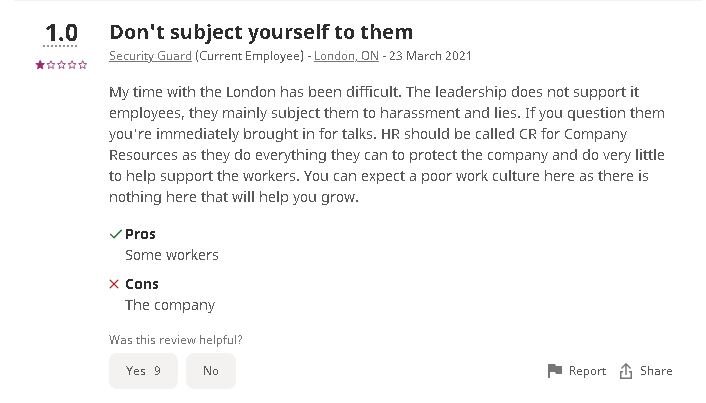Click 'The company' cons text
The height and width of the screenshot is (403, 706).
click(x=169, y=305)
